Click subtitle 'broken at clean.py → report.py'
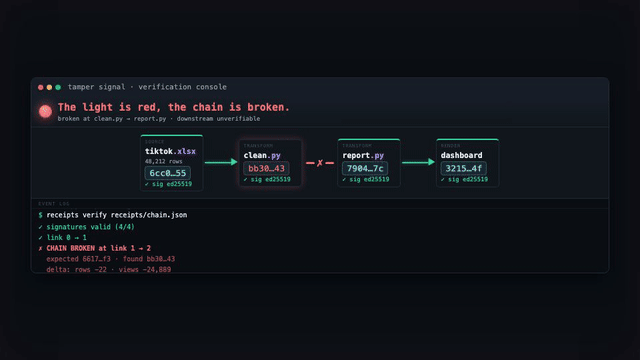 (112, 119)
